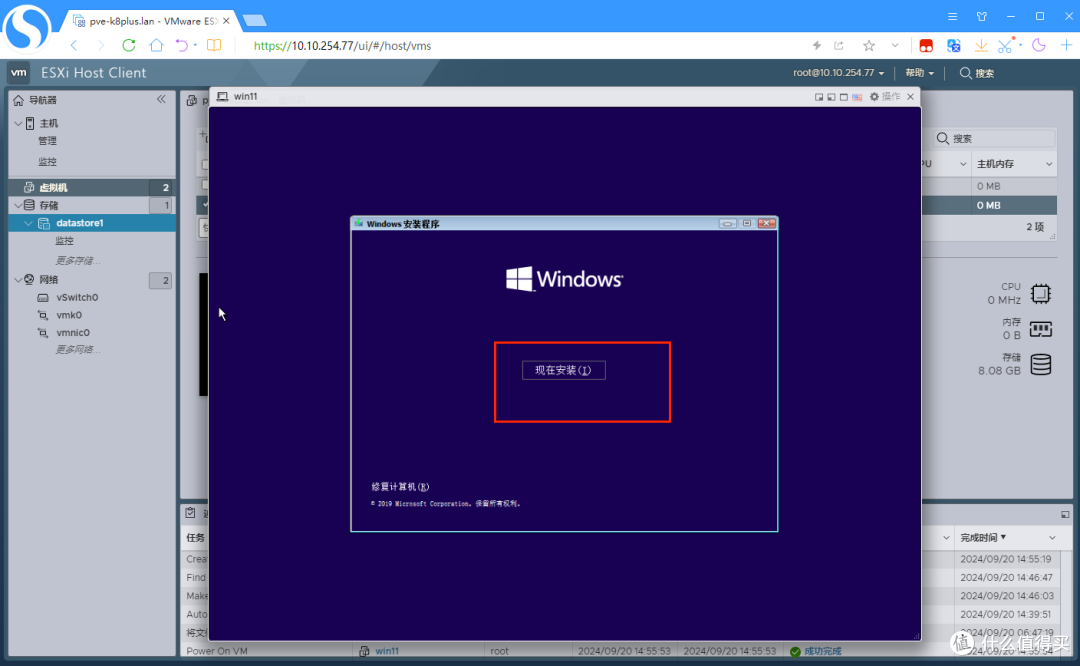The image size is (1080, 666).
Task: Bookmark this page with the star icon
Action: coord(869,45)
